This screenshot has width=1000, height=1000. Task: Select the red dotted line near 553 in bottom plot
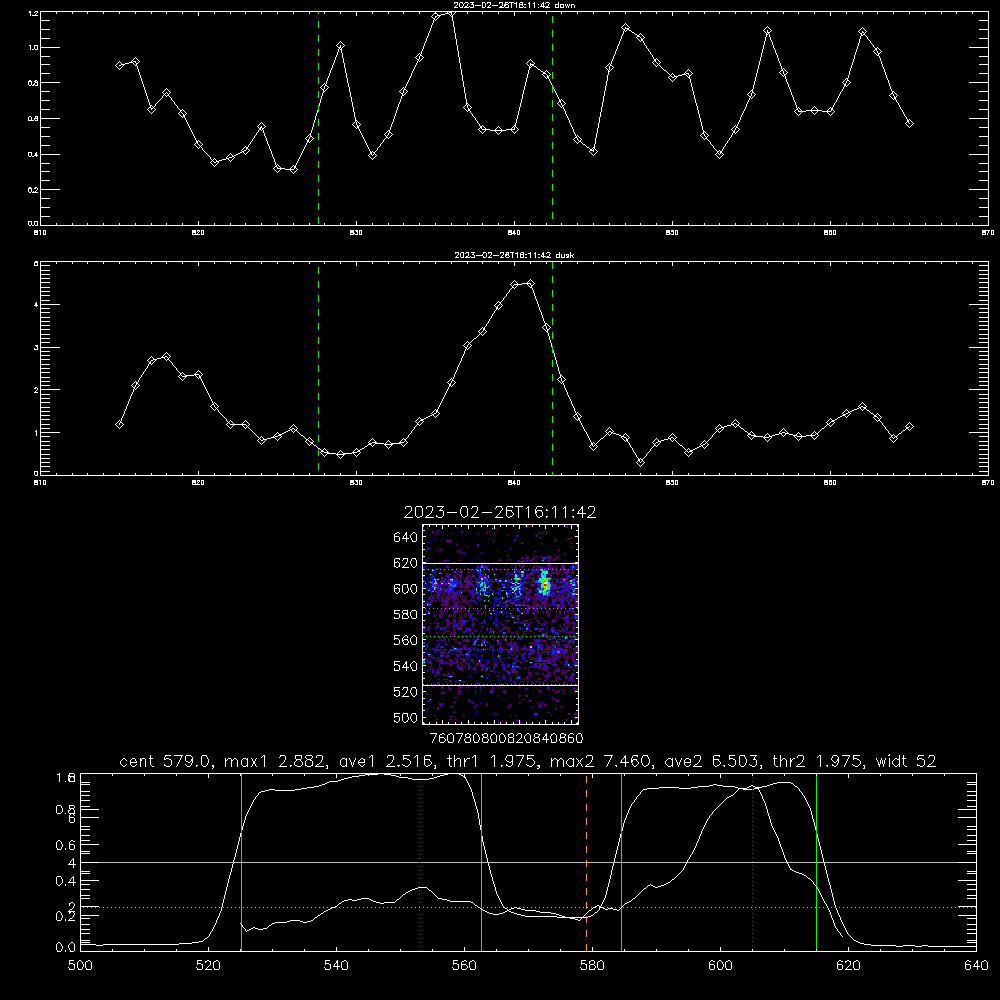(419, 862)
